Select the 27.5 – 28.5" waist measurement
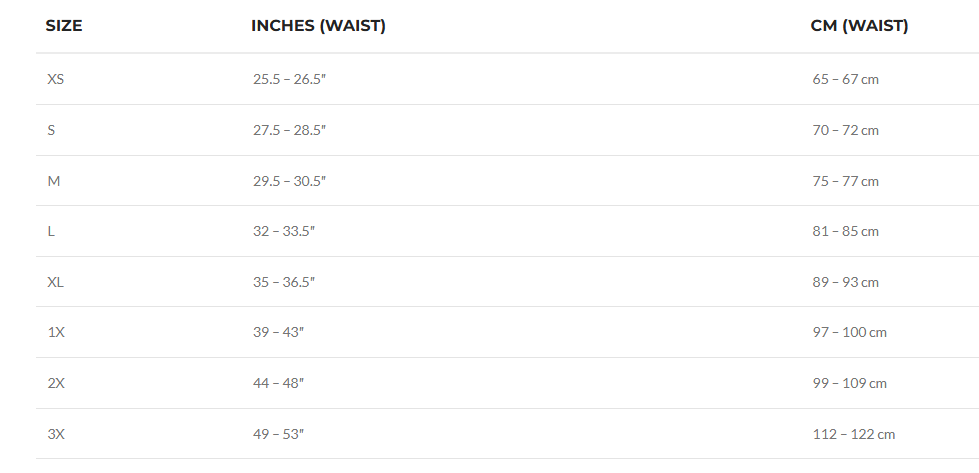The width and height of the screenshot is (979, 473). click(289, 130)
